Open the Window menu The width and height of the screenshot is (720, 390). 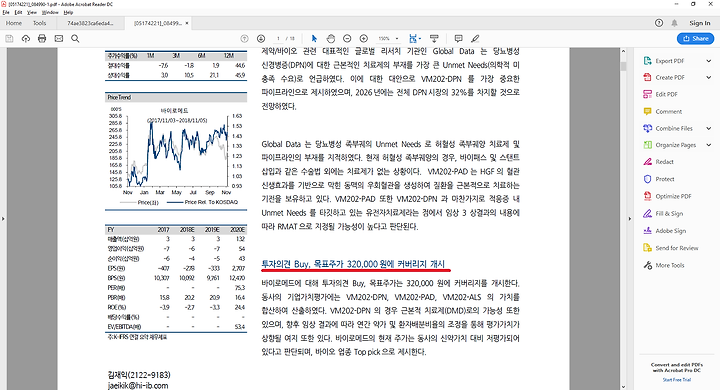coord(50,12)
